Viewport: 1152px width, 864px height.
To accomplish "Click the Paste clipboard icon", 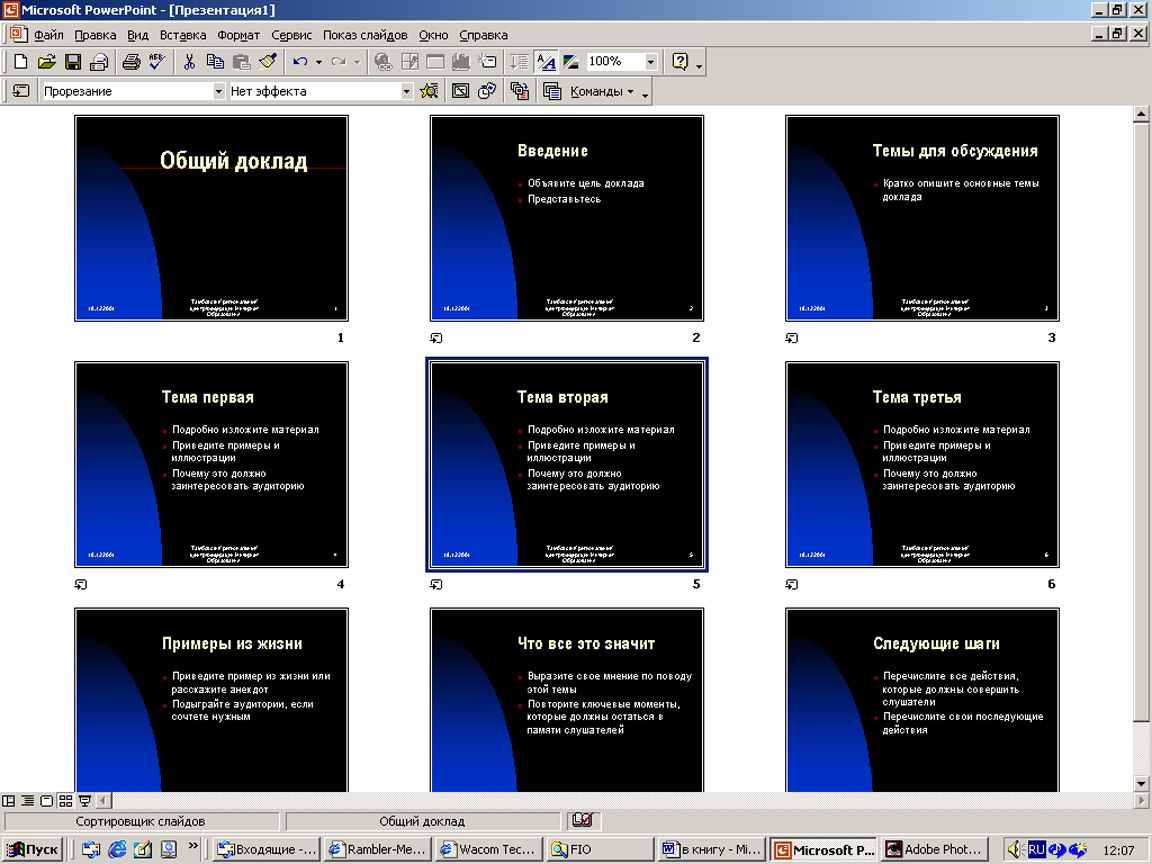I will [x=241, y=62].
